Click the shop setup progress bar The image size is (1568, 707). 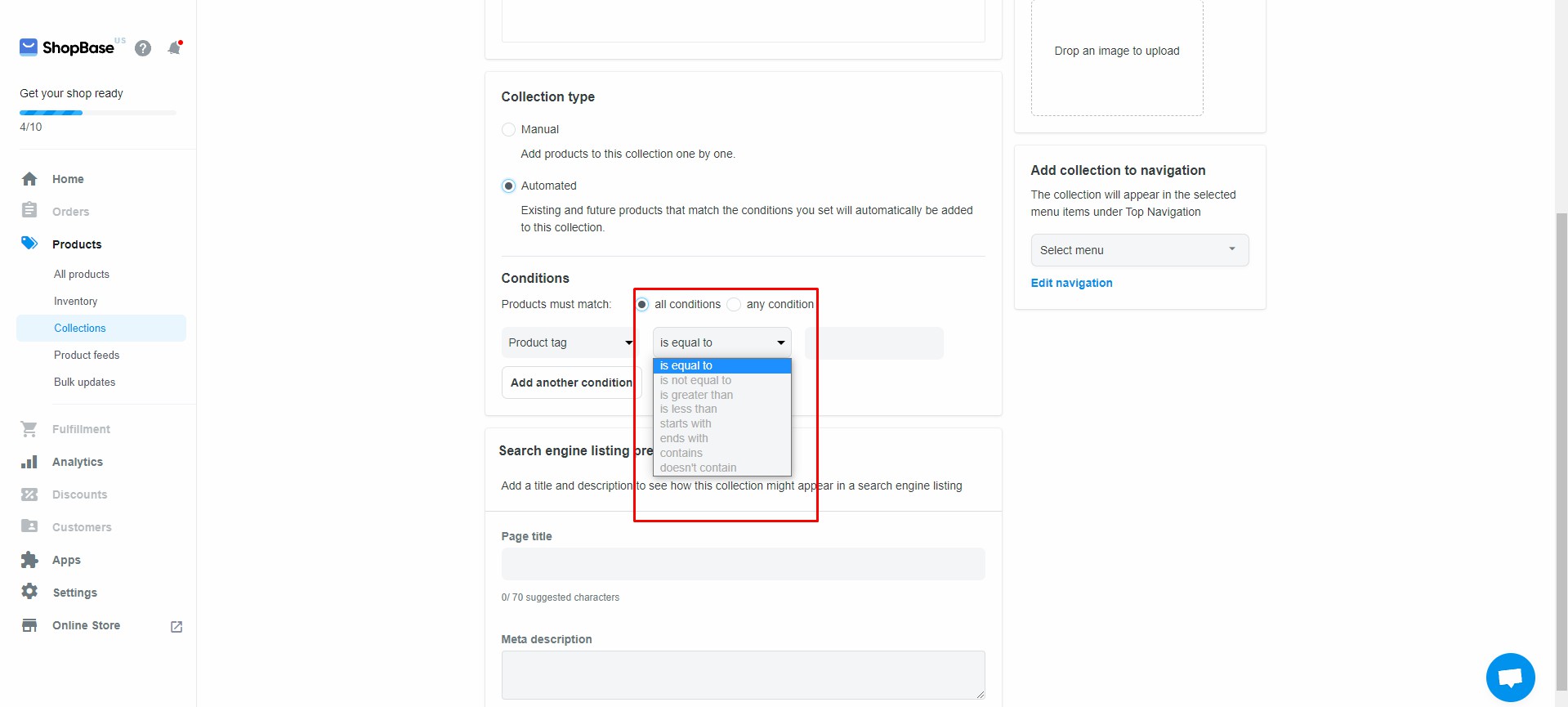point(98,113)
